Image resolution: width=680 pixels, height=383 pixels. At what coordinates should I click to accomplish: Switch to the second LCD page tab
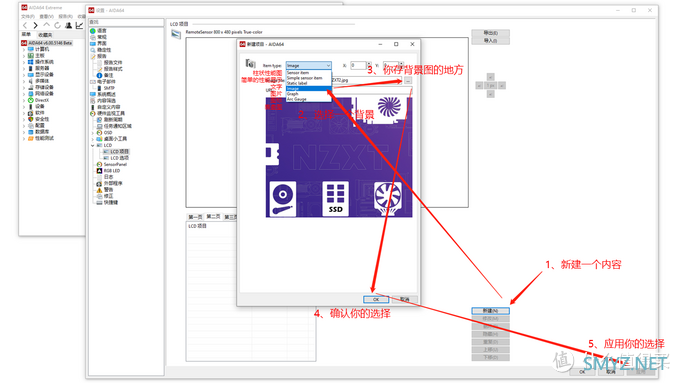213,216
